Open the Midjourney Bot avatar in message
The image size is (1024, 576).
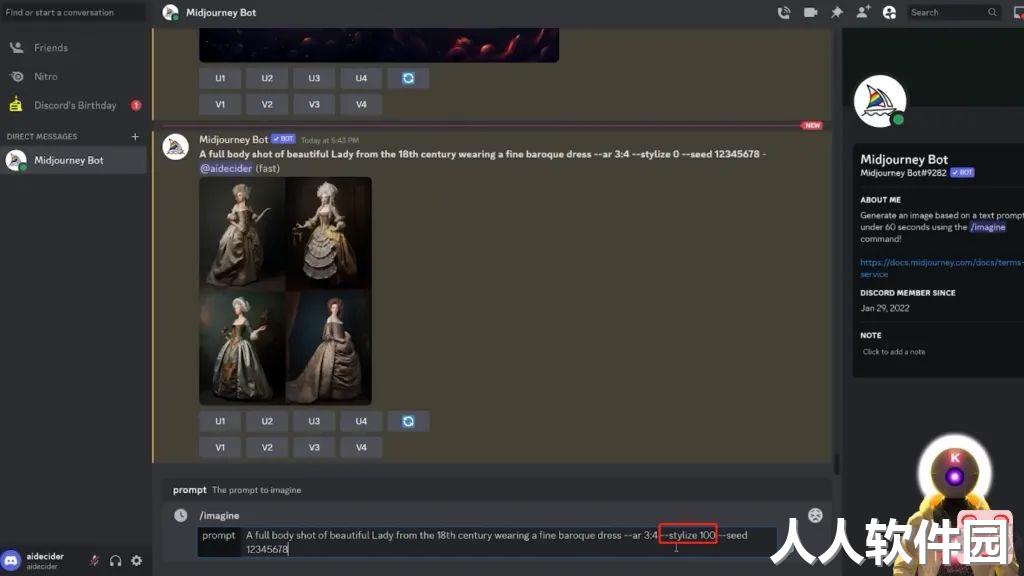click(x=176, y=147)
